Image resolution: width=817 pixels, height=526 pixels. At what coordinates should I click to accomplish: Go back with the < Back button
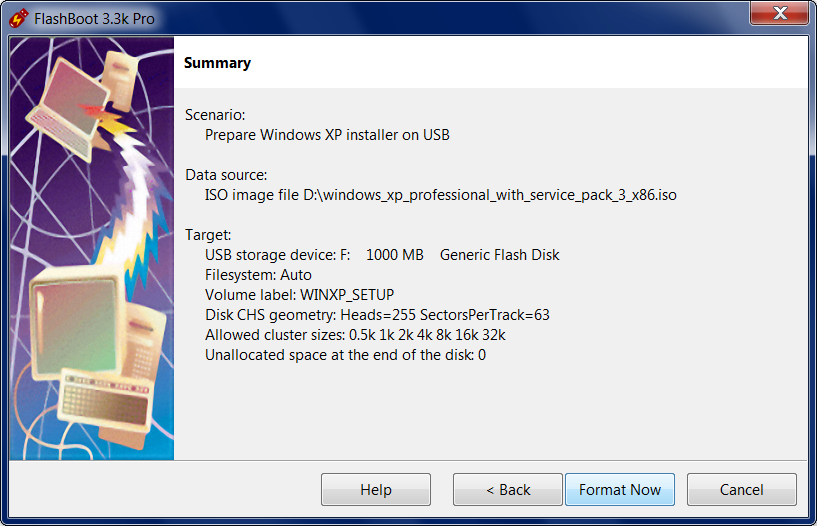click(507, 490)
